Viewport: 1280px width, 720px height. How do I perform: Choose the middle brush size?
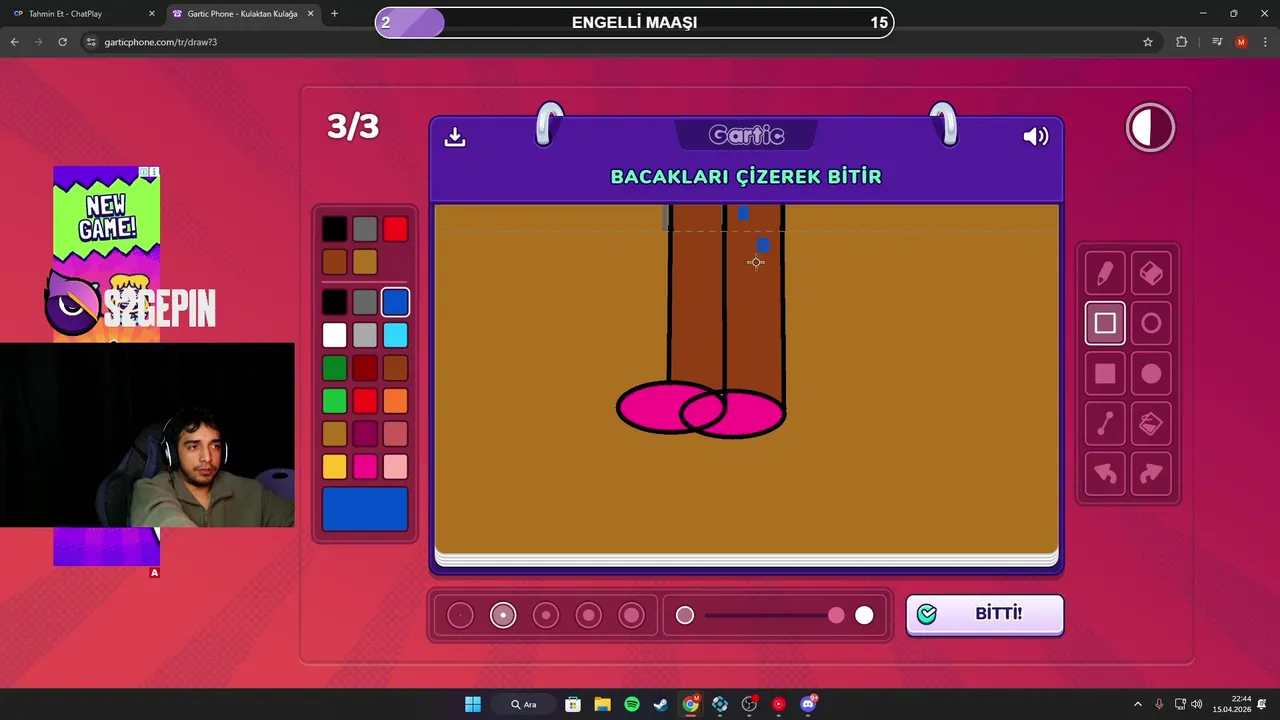pyautogui.click(x=546, y=615)
